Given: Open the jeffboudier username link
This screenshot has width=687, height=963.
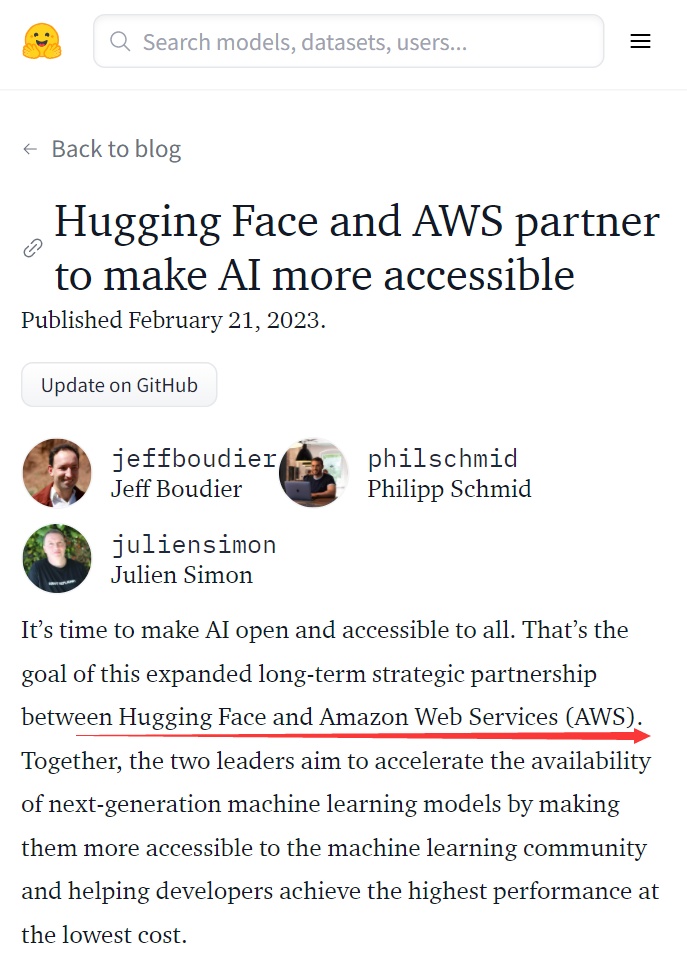Looking at the screenshot, I should 194,459.
